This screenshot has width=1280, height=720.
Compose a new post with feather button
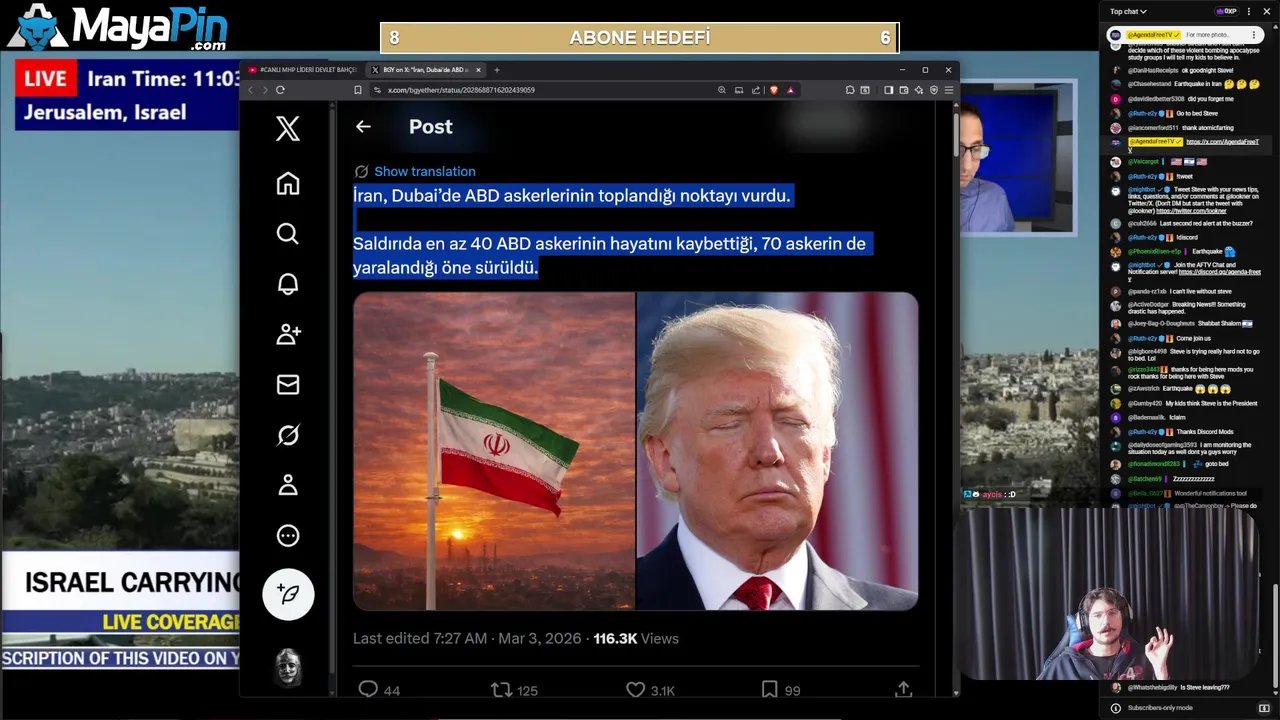pyautogui.click(x=288, y=594)
